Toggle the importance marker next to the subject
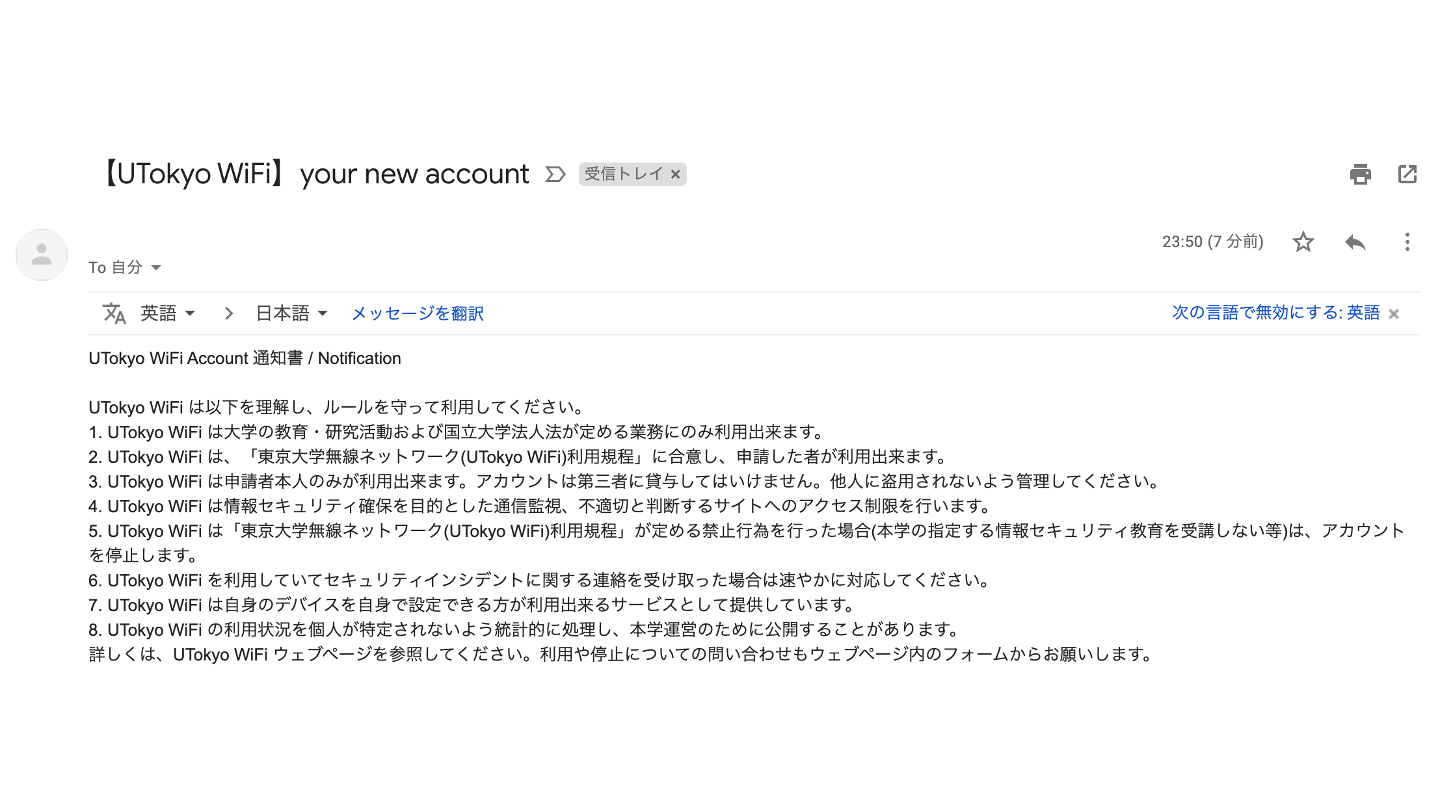1440x810 pixels. point(555,174)
